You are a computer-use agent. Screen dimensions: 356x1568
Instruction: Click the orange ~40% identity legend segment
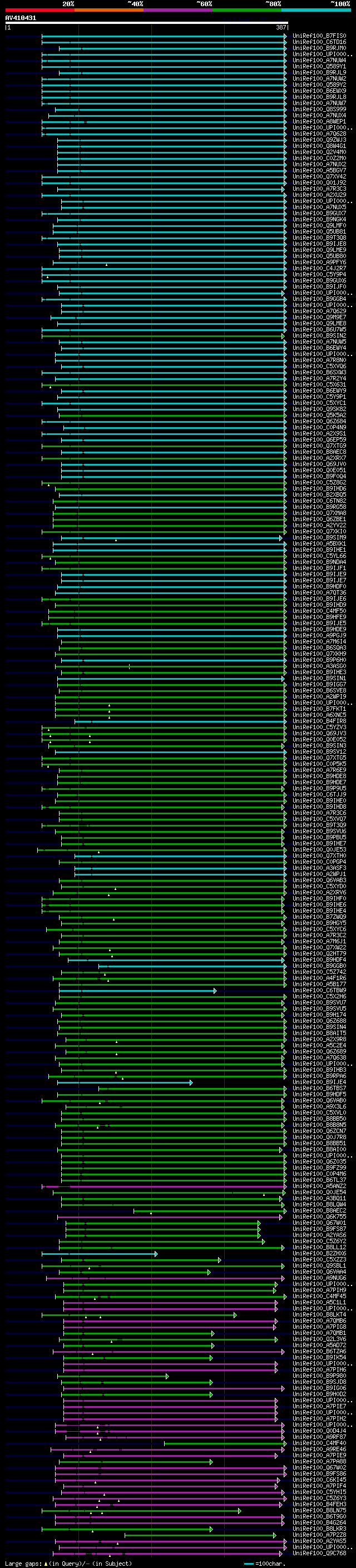tap(109, 10)
